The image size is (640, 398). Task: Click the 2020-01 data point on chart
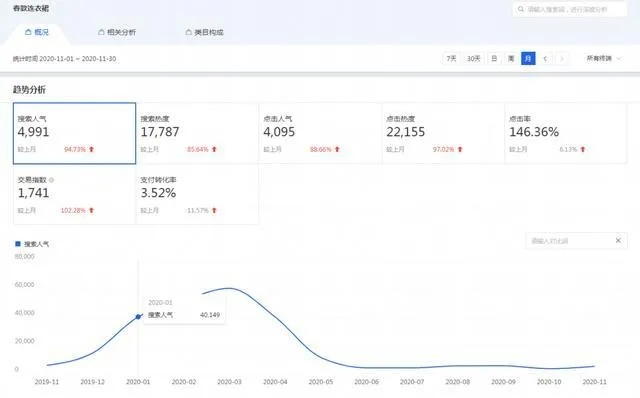point(138,316)
